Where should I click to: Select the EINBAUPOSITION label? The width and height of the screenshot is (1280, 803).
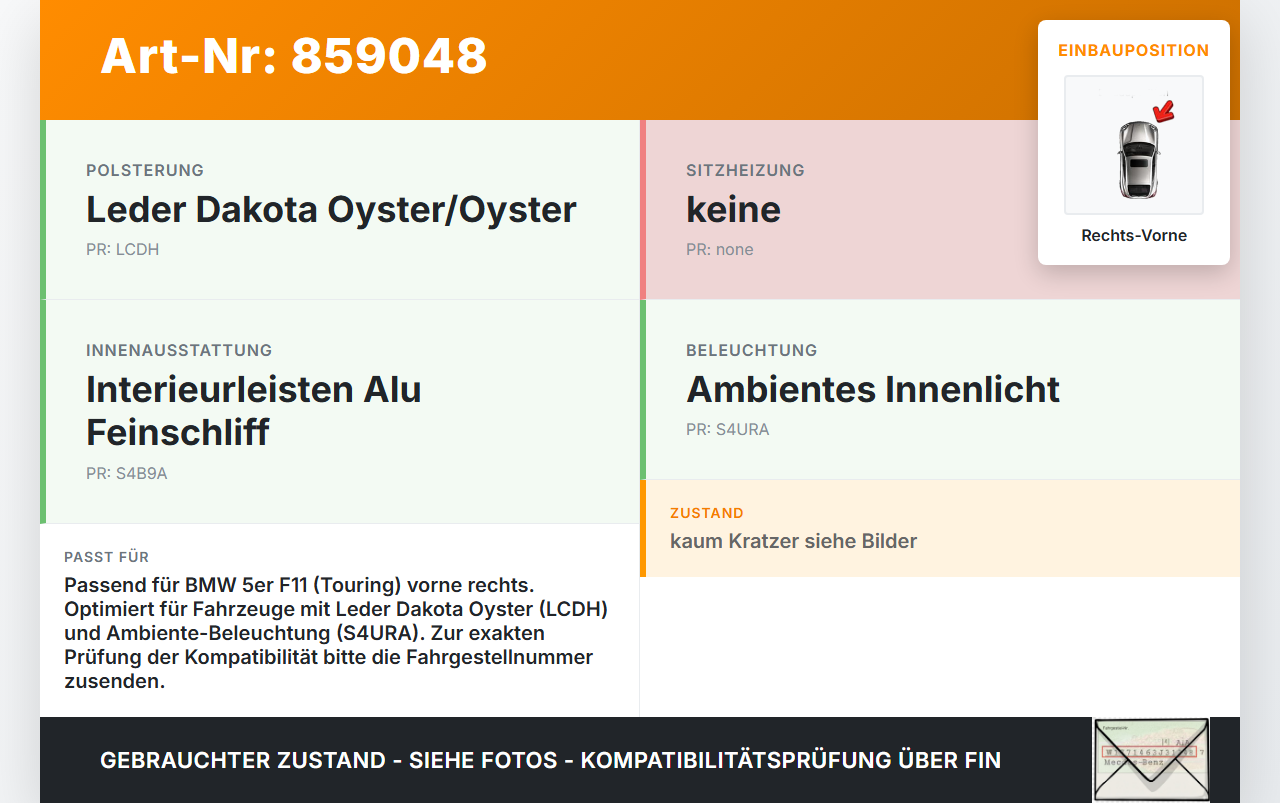[x=1134, y=50]
